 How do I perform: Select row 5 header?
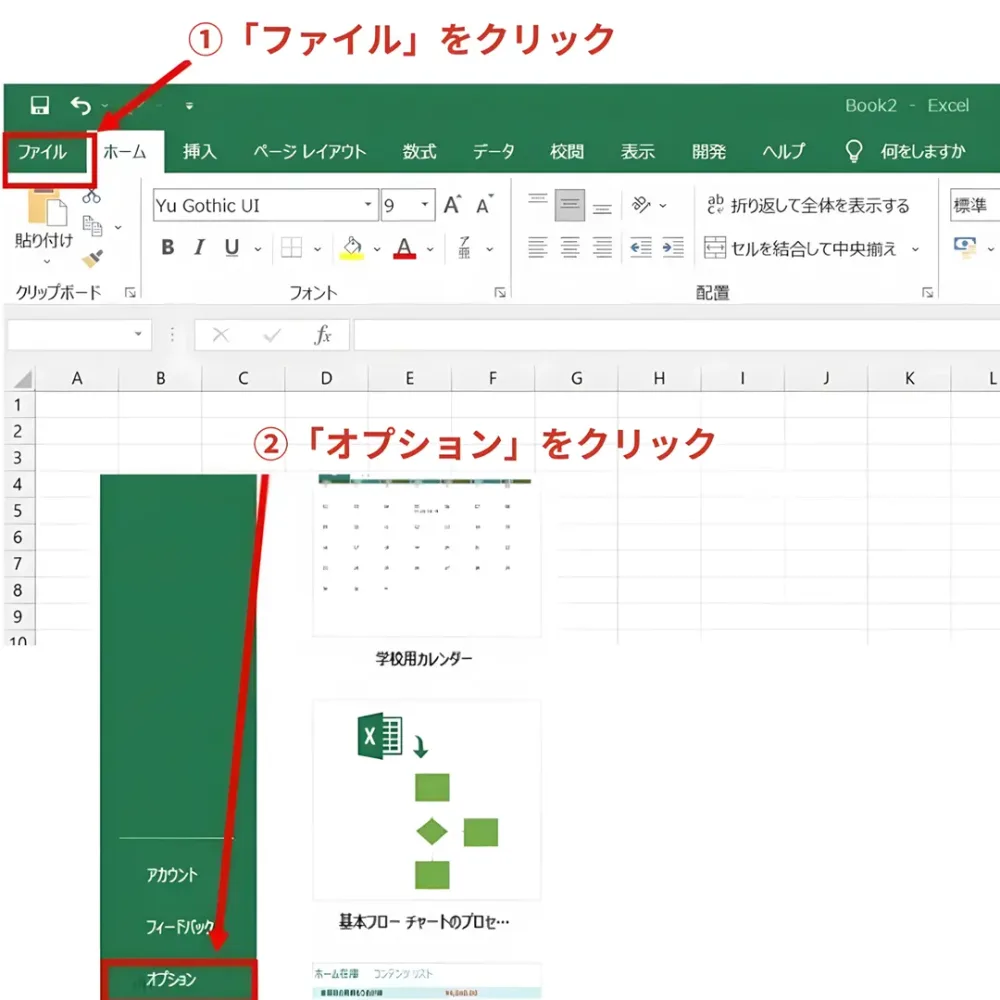(x=18, y=511)
